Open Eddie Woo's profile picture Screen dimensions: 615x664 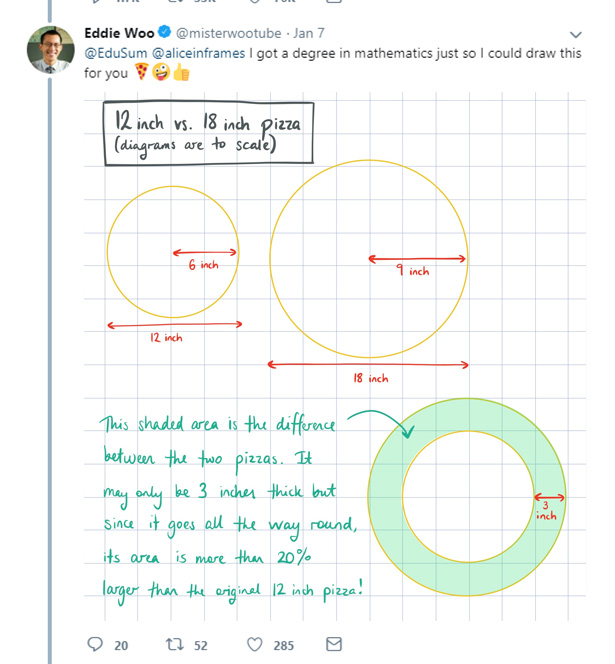click(51, 50)
